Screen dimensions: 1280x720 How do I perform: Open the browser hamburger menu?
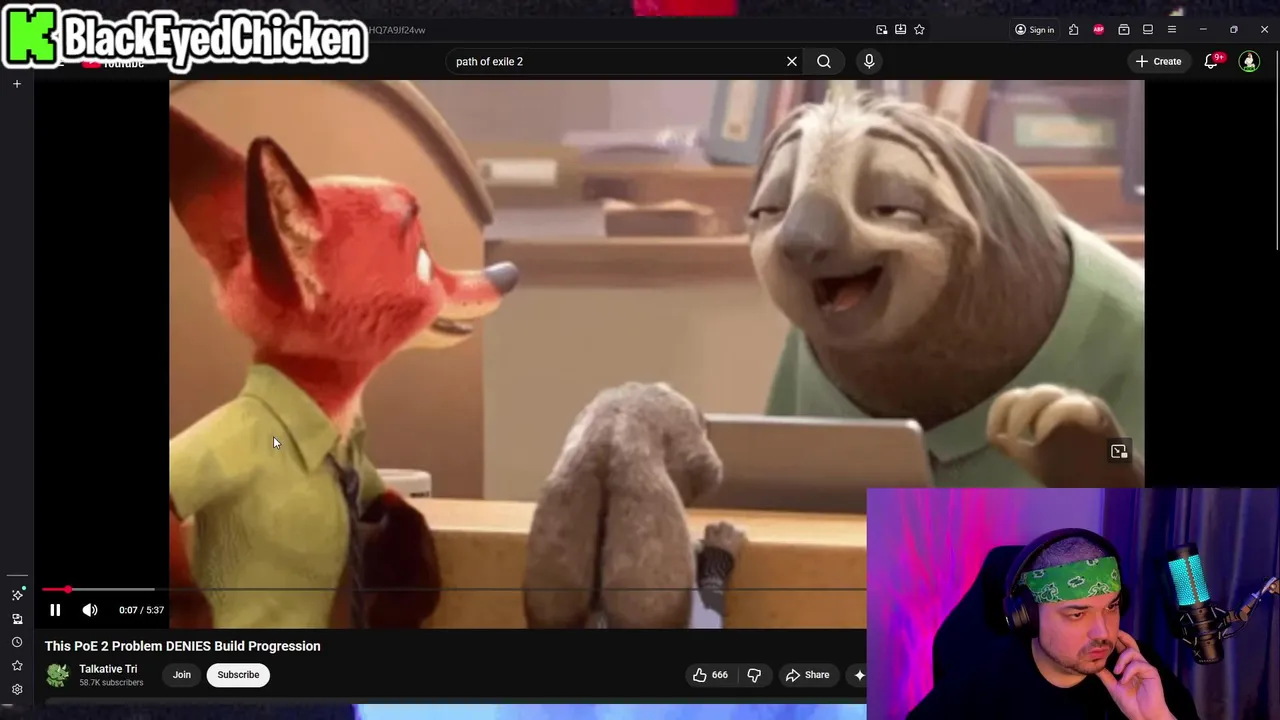coord(1172,30)
